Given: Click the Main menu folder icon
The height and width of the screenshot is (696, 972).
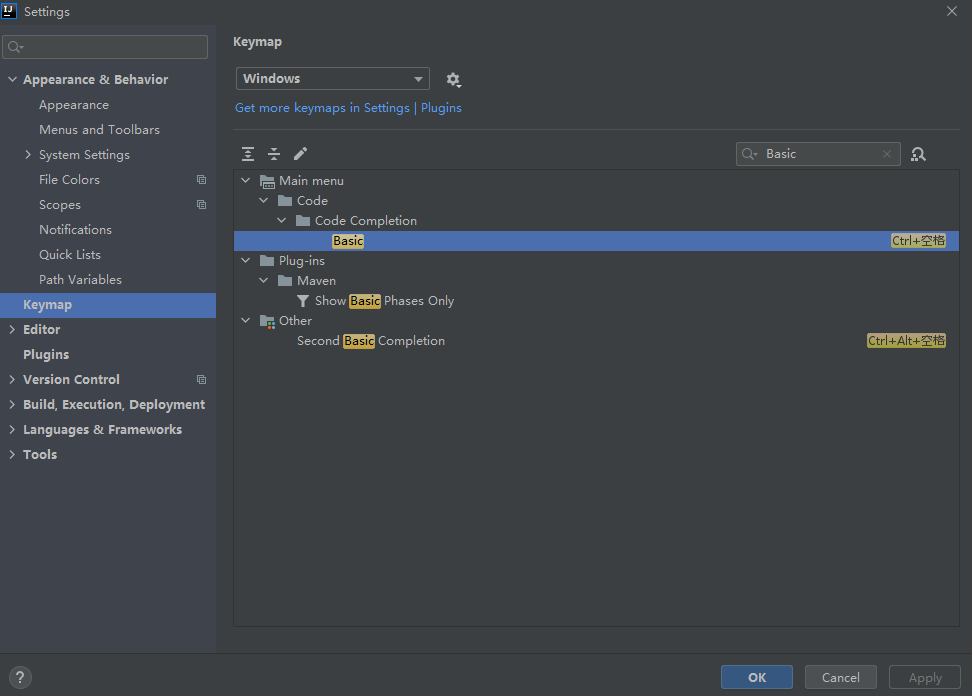Looking at the screenshot, I should tap(267, 181).
